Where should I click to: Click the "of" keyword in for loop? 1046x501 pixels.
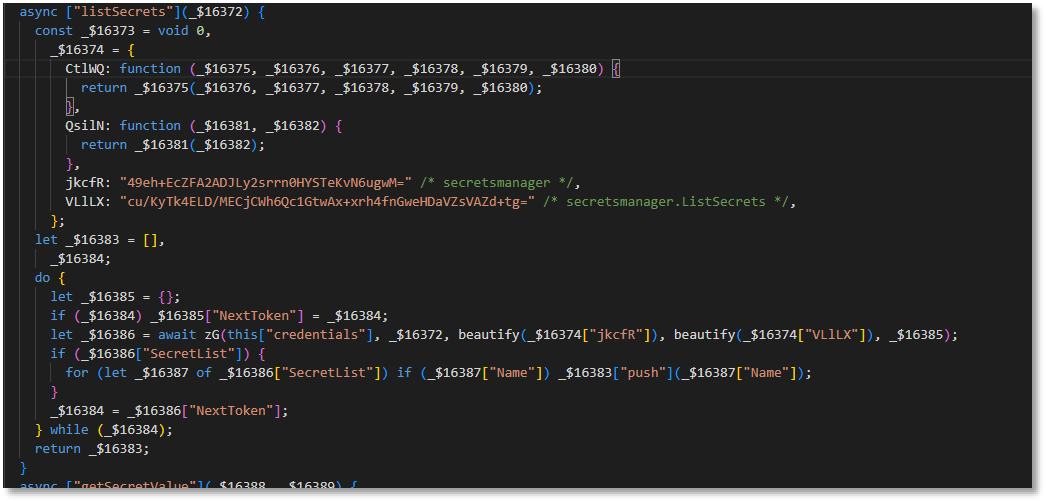(x=203, y=373)
